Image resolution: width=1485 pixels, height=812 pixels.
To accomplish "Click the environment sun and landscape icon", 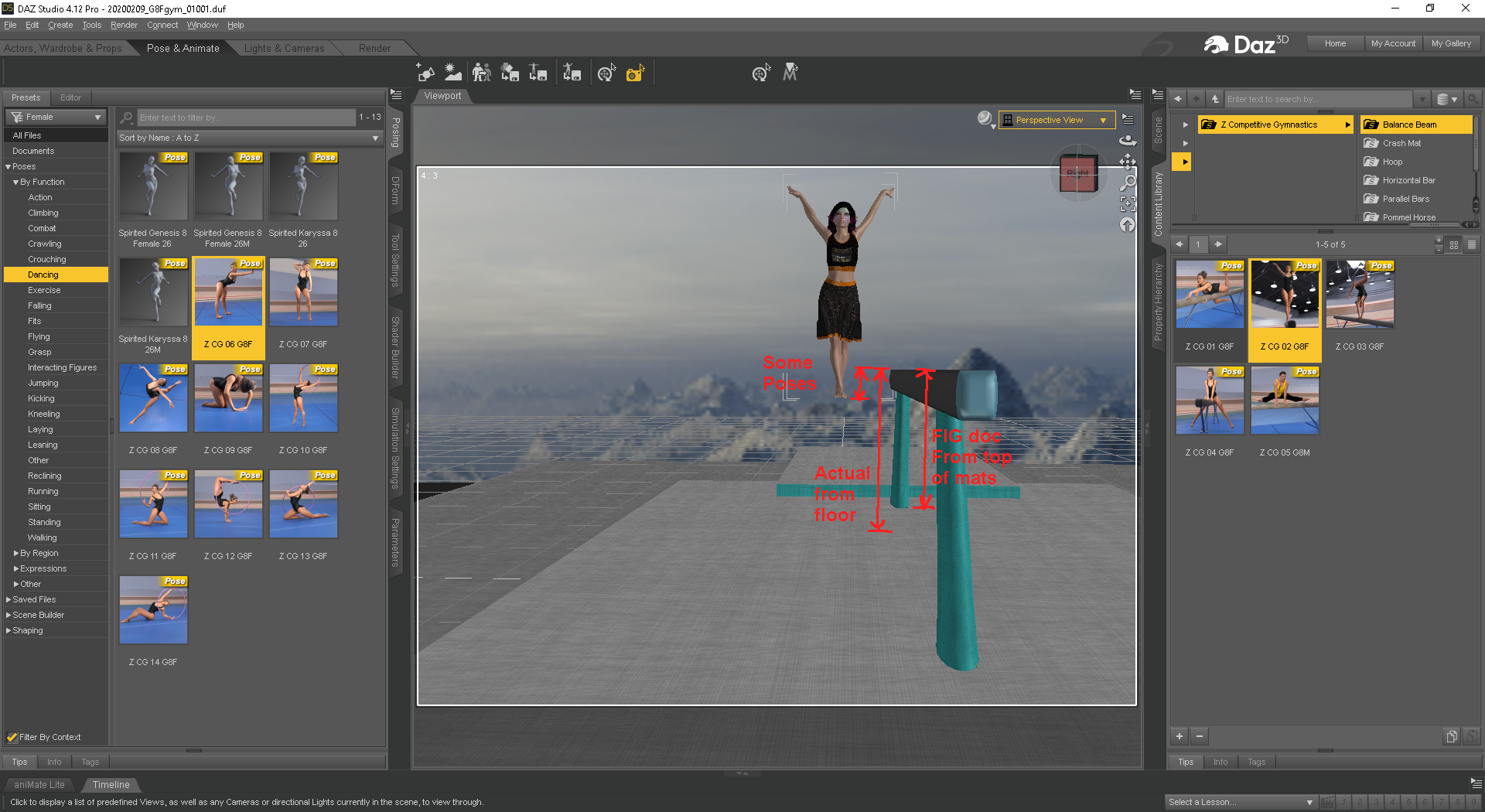I will [453, 73].
